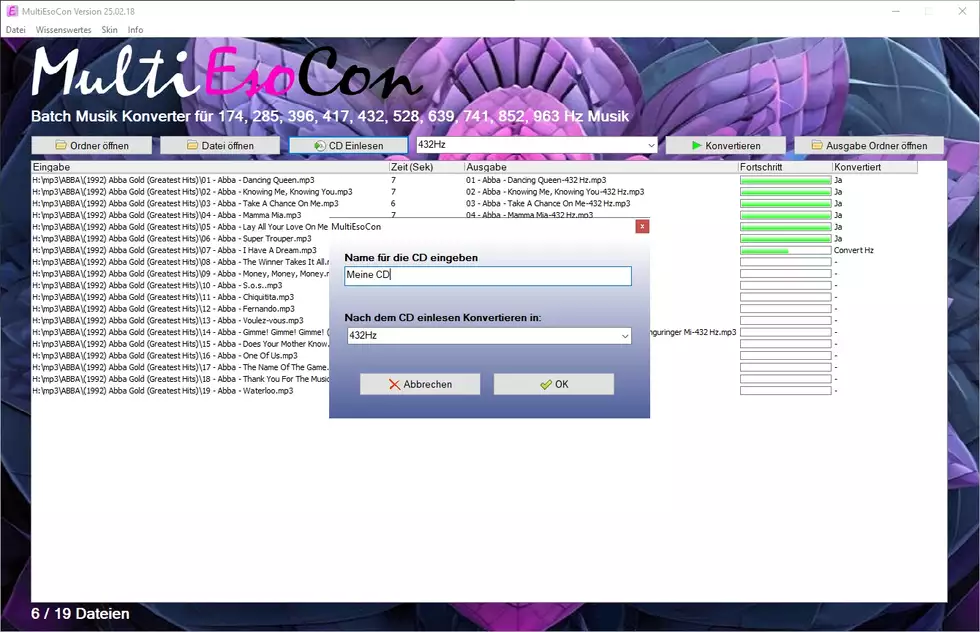Click the Ausgabe column header
The width and height of the screenshot is (980, 632).
pos(601,167)
